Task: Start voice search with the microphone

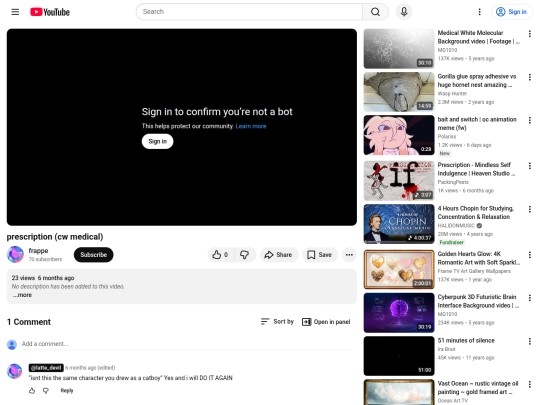Action: coord(404,12)
